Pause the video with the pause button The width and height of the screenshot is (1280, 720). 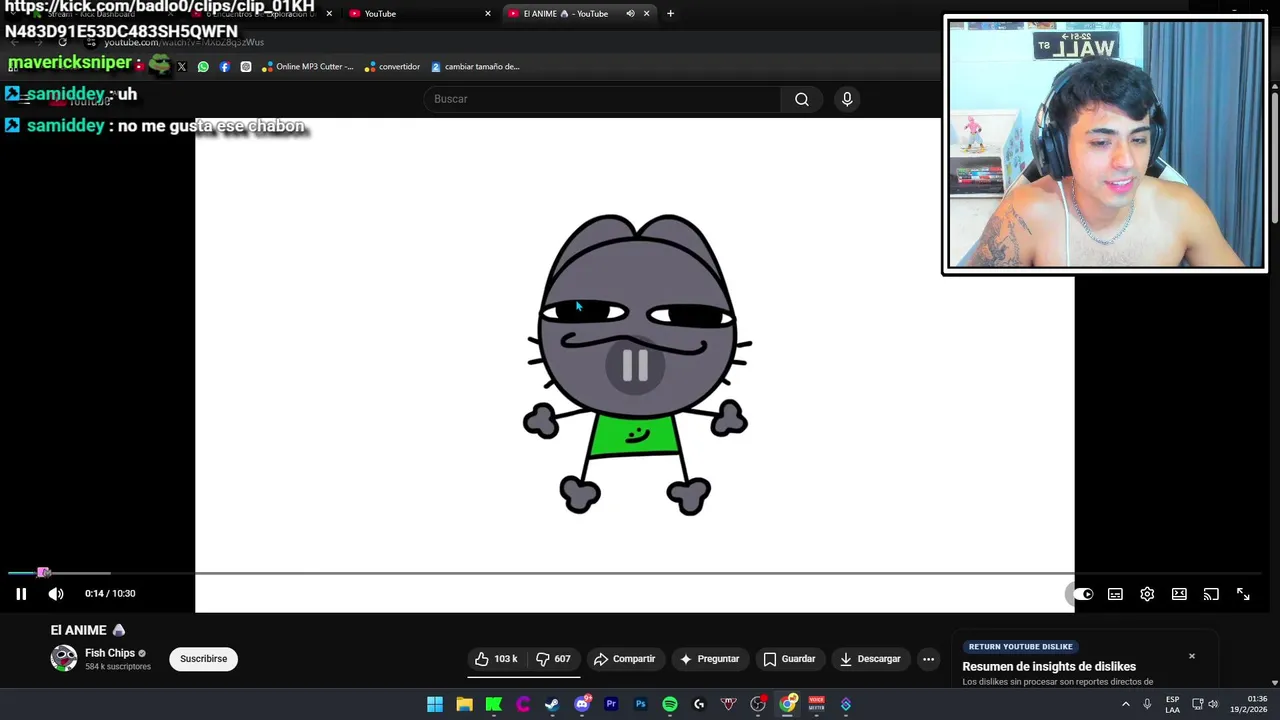click(21, 594)
